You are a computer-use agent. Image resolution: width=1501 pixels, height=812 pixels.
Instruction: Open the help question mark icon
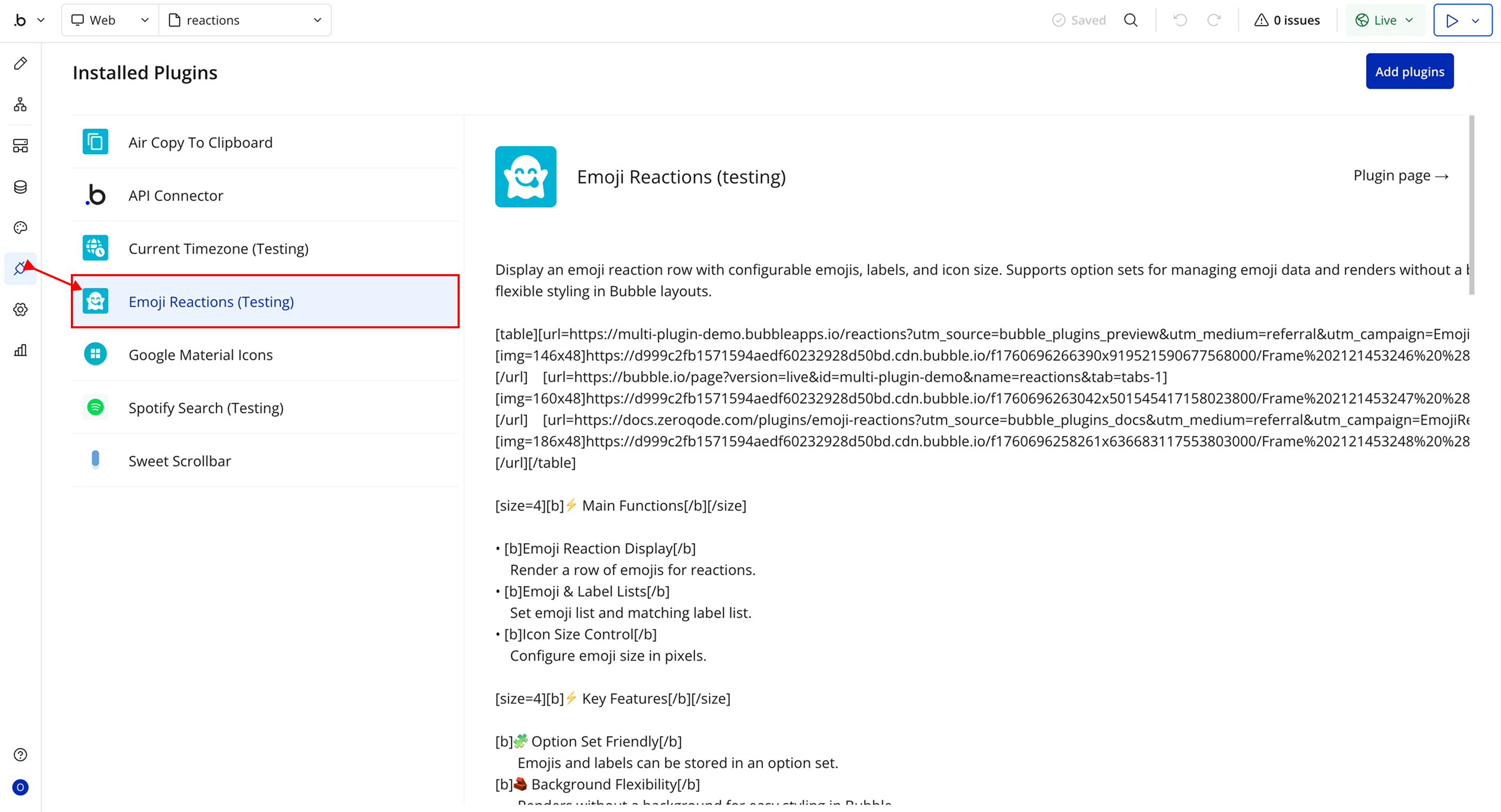(20, 755)
